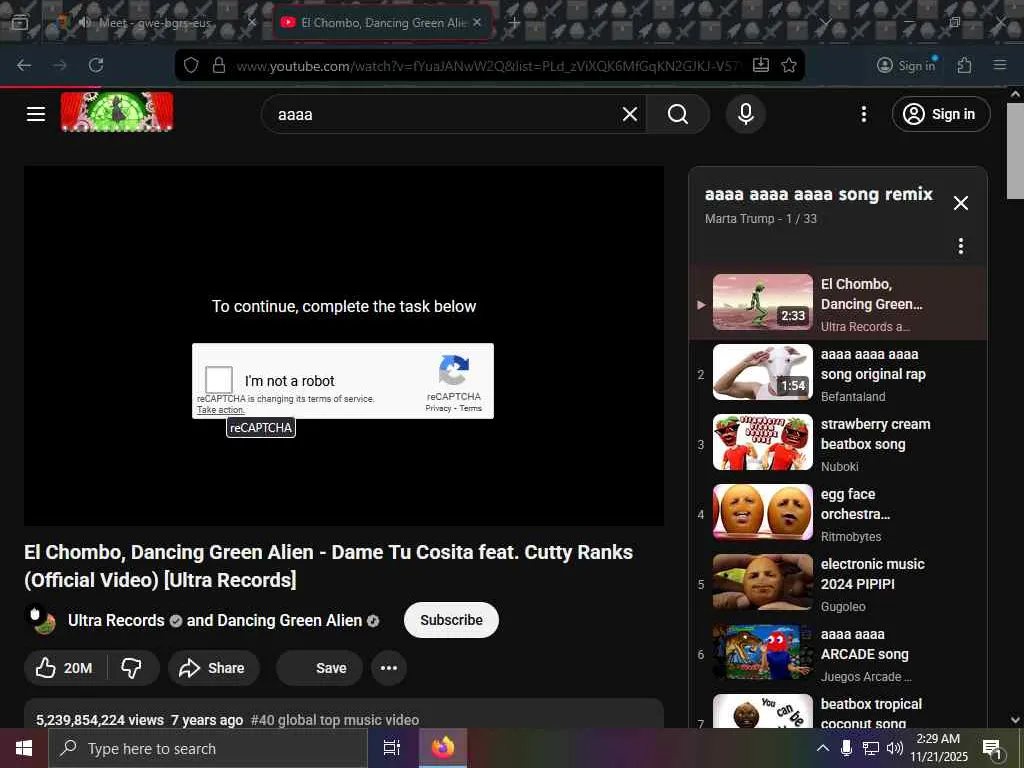Share the video
The height and width of the screenshot is (768, 1024).
[x=213, y=668]
